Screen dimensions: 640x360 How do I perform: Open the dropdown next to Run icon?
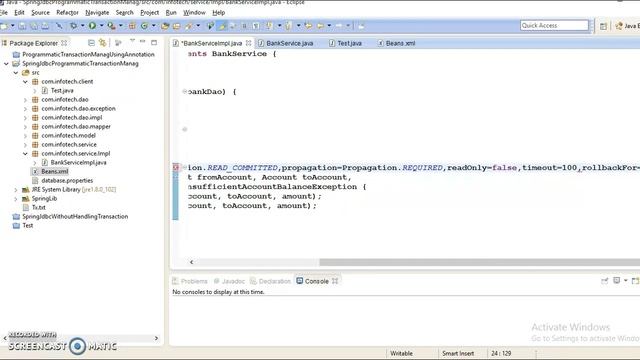tap(101, 26)
